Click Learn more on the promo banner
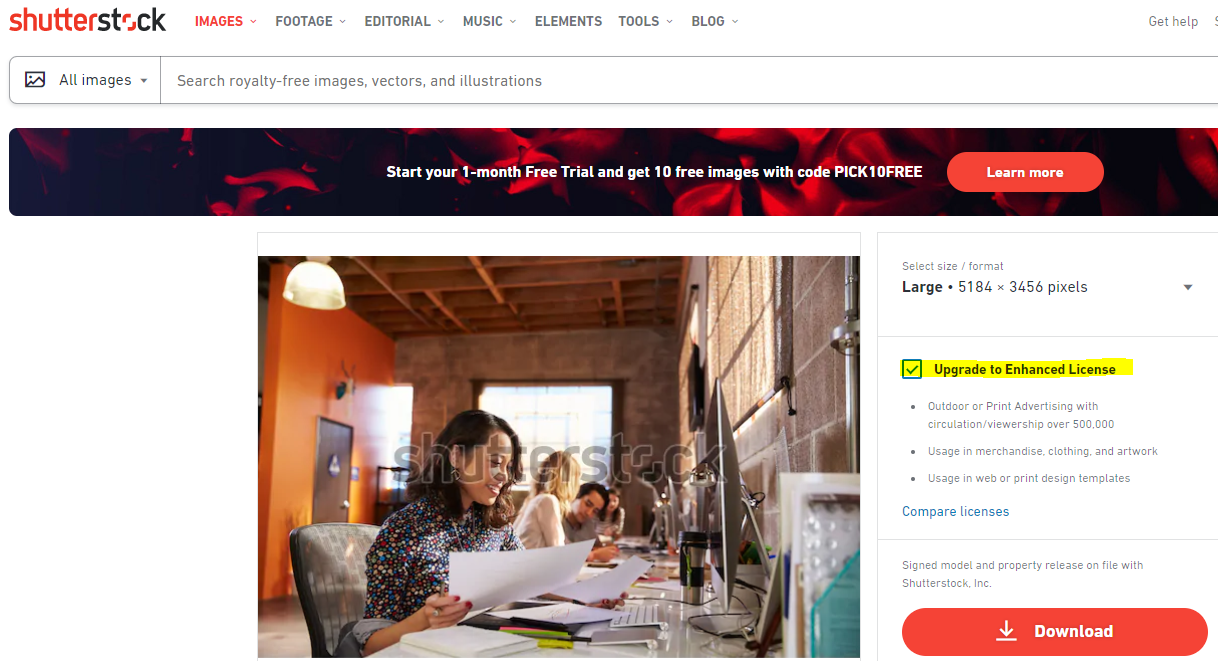The width and height of the screenshot is (1218, 661). pos(1025,172)
